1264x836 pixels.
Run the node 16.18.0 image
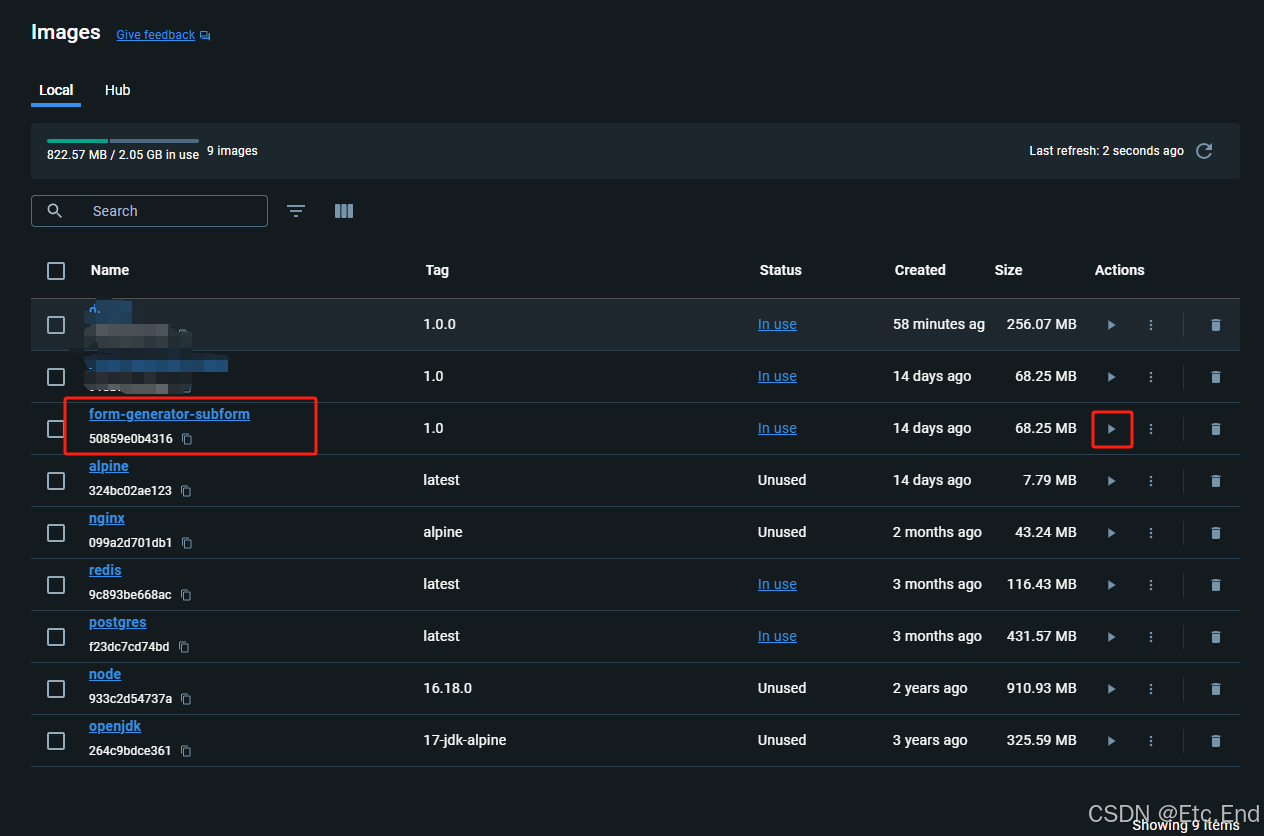click(x=1111, y=689)
